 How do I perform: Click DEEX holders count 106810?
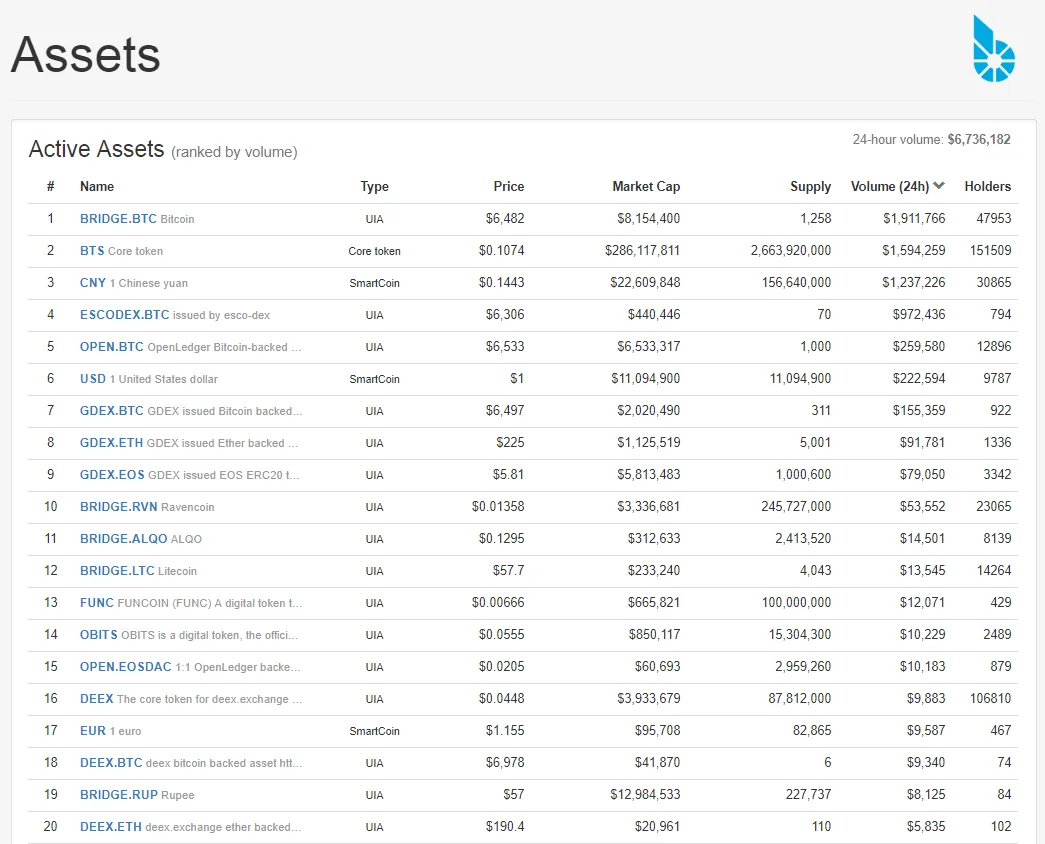990,699
